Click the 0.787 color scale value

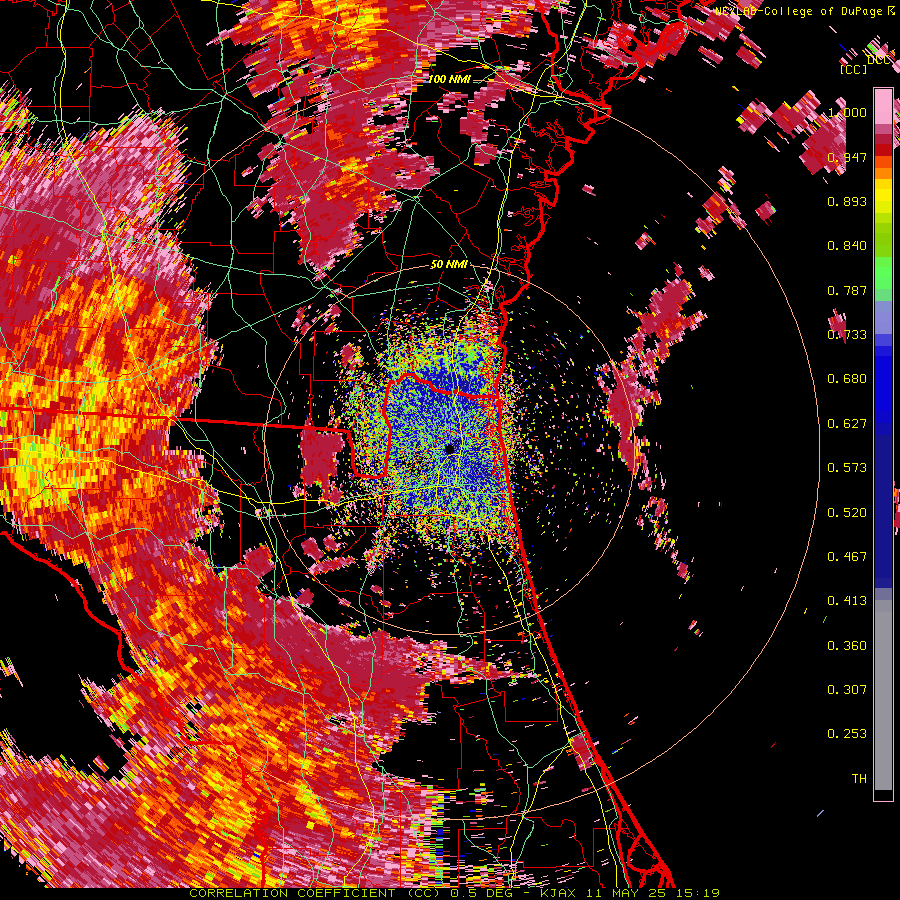847,290
